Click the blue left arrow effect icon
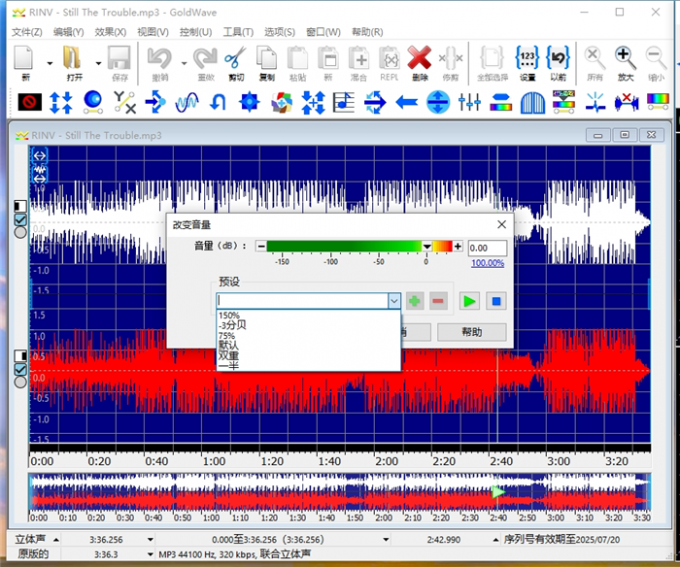Screen dimensions: 680x567 (406, 102)
